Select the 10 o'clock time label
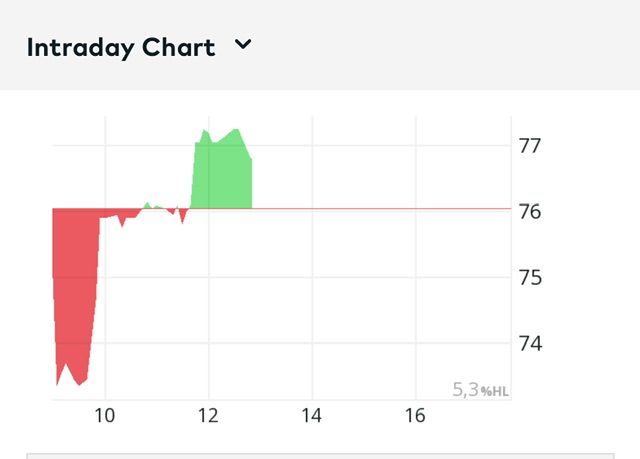The image size is (640, 459). [x=105, y=416]
